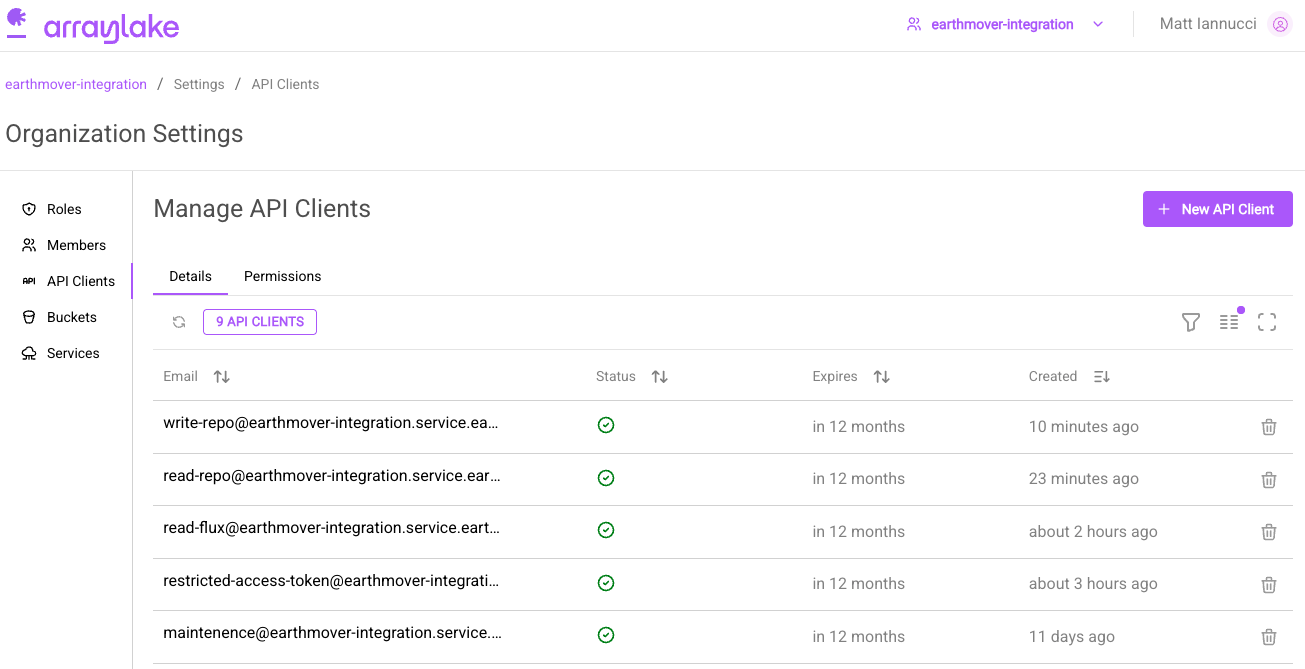Click the Matt Iannucci user name
The width and height of the screenshot is (1305, 669).
[x=1208, y=24]
